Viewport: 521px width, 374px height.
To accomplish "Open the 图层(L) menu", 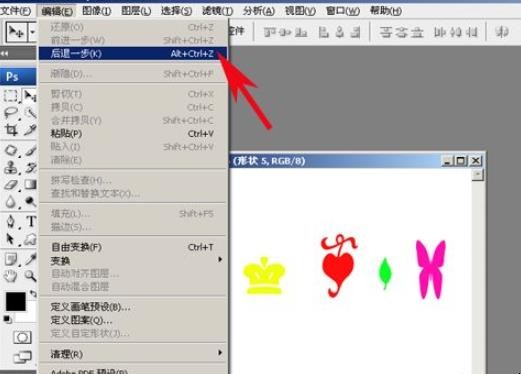I will [x=136, y=11].
